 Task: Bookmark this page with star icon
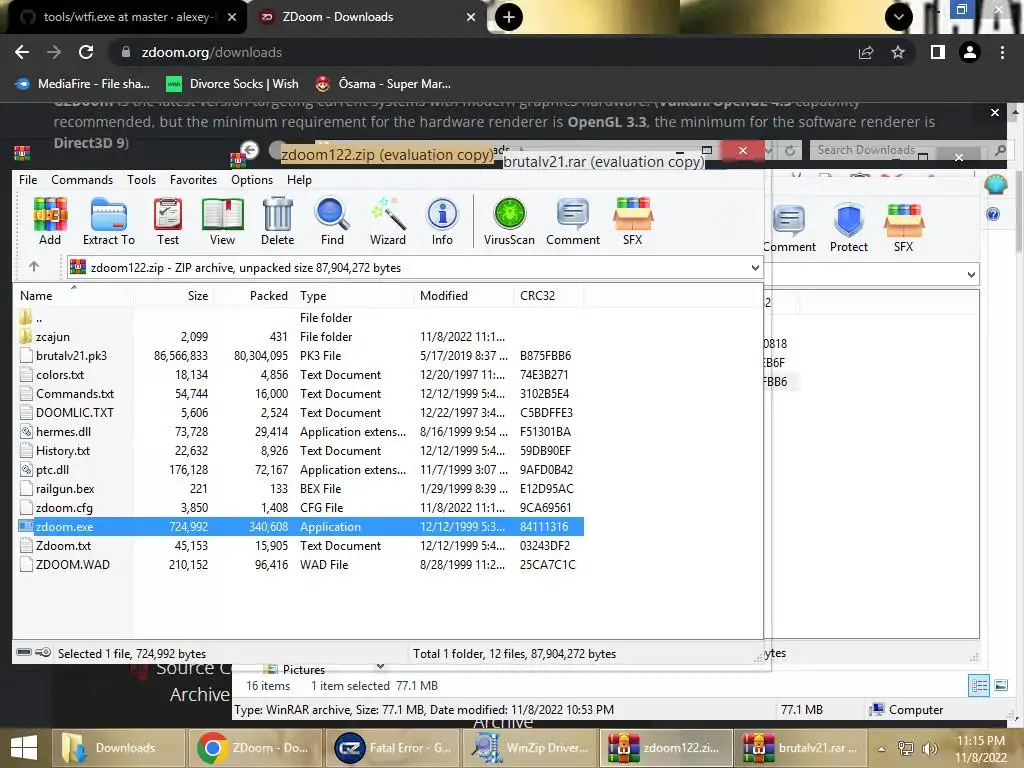pos(898,52)
